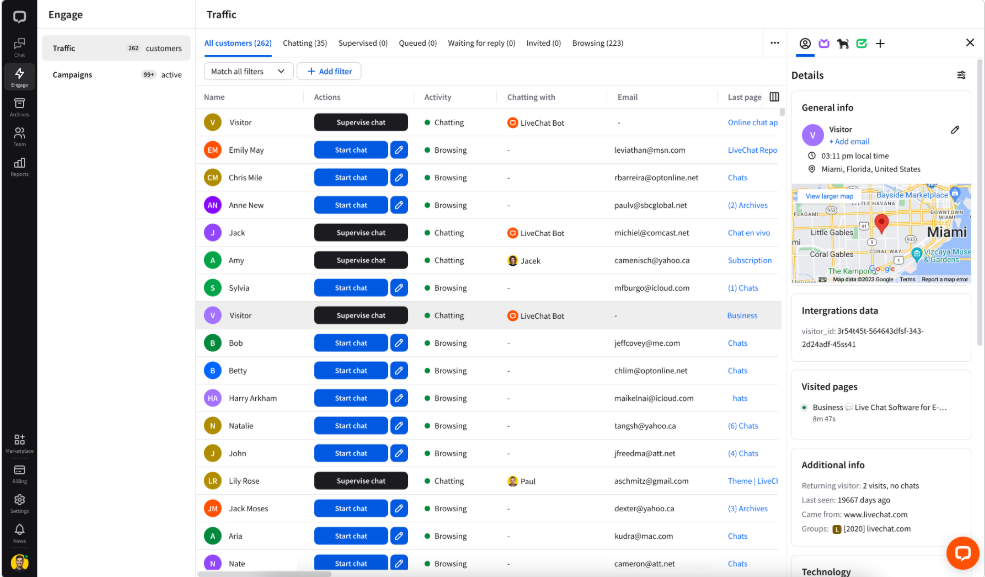Click the Add filter button

tap(329, 72)
